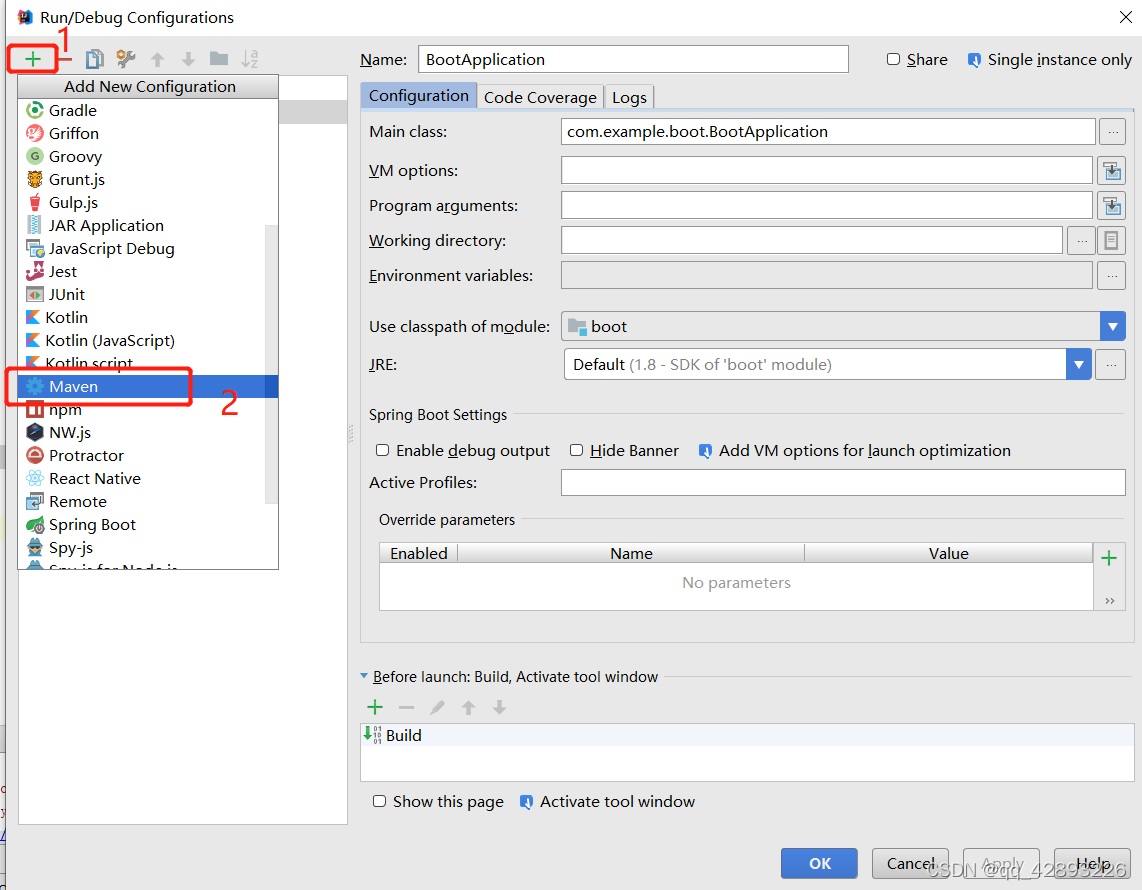
Task: Expand more actions chevrons in Override parameters
Action: [x=1109, y=600]
